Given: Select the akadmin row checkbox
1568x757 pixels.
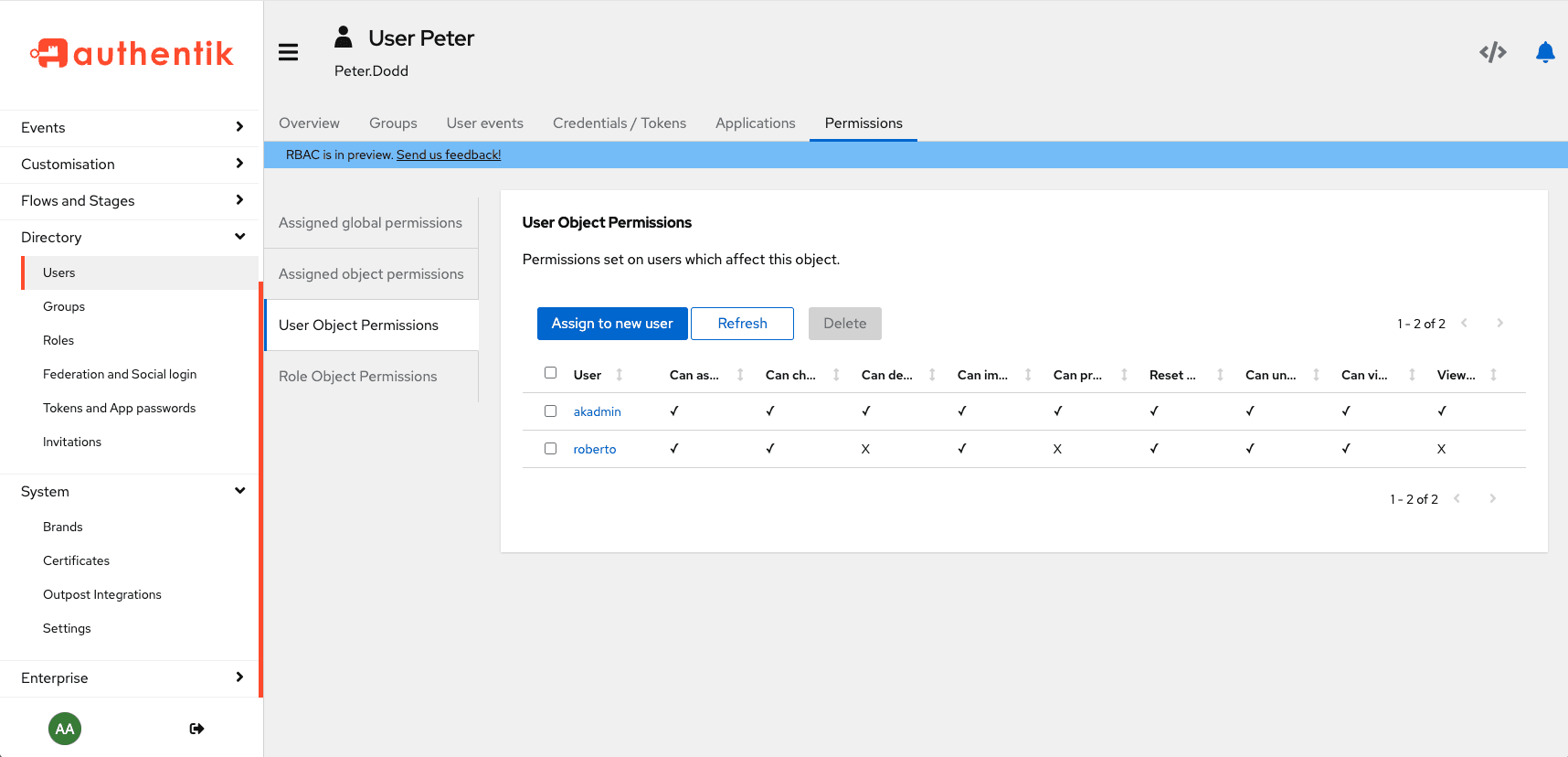Looking at the screenshot, I should [x=550, y=411].
